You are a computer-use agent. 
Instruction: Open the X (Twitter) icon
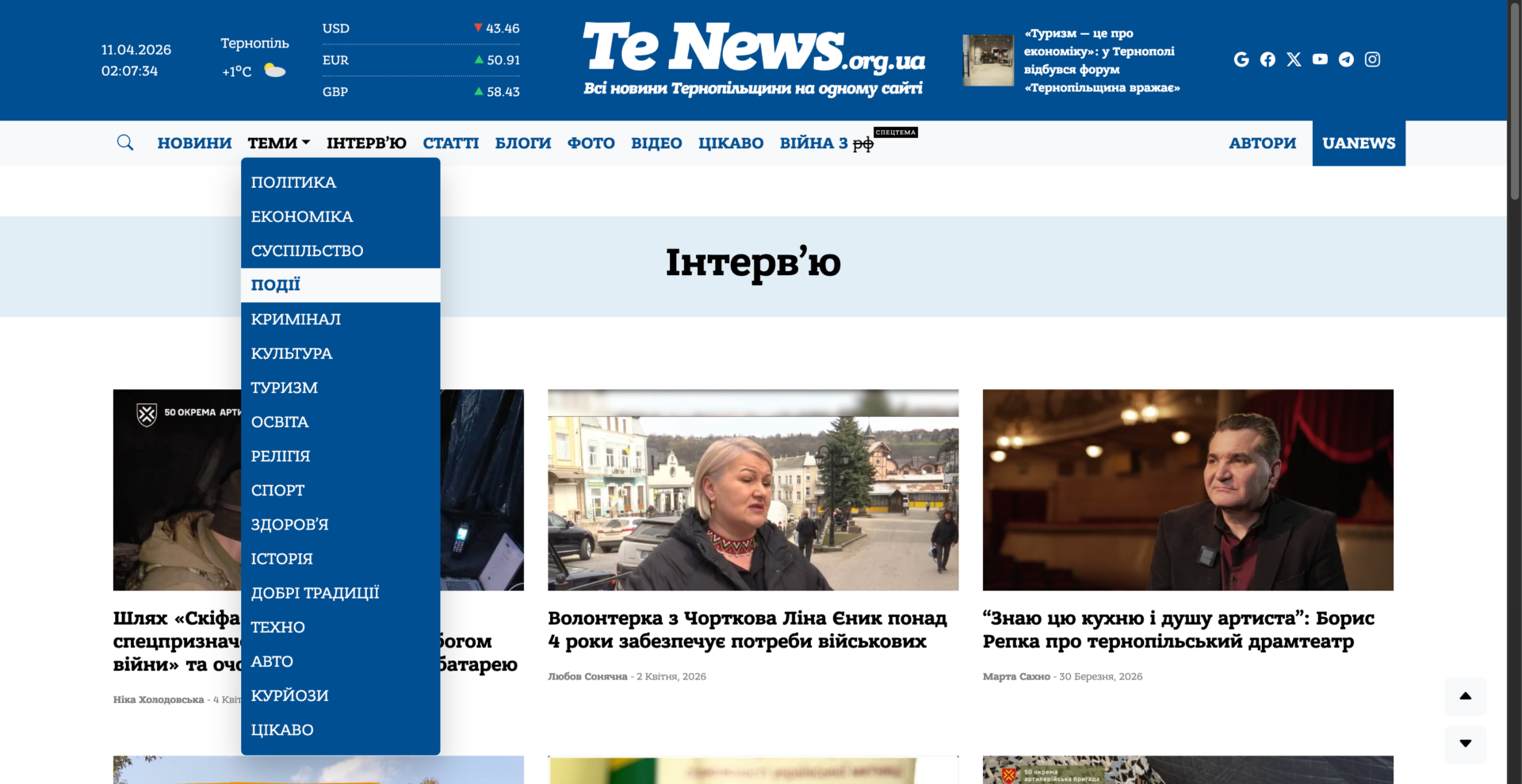[1294, 59]
